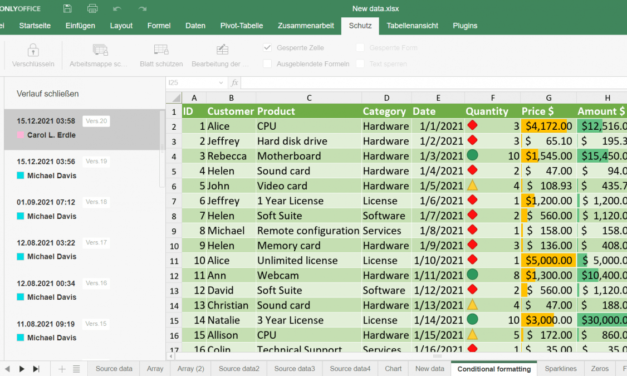
Task: Select version 20 by Carol L. Erdle
Action: [82, 129]
